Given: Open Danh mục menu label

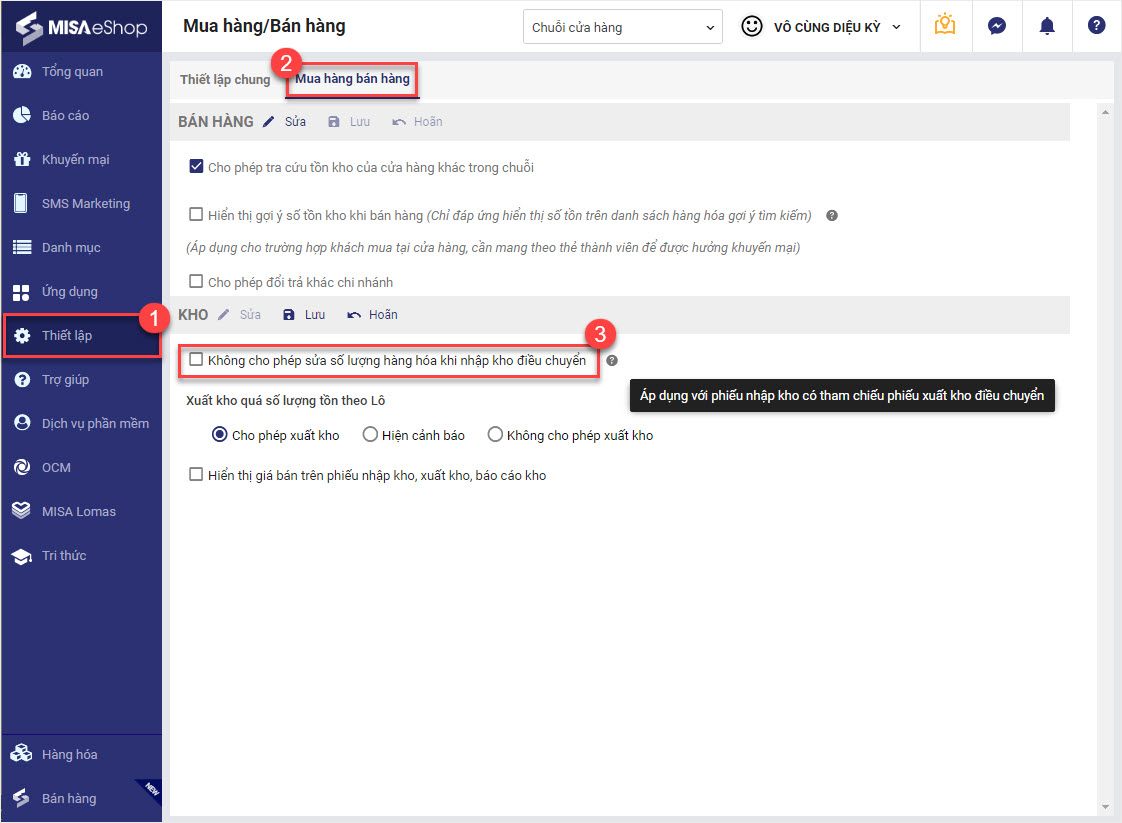Looking at the screenshot, I should (x=71, y=248).
